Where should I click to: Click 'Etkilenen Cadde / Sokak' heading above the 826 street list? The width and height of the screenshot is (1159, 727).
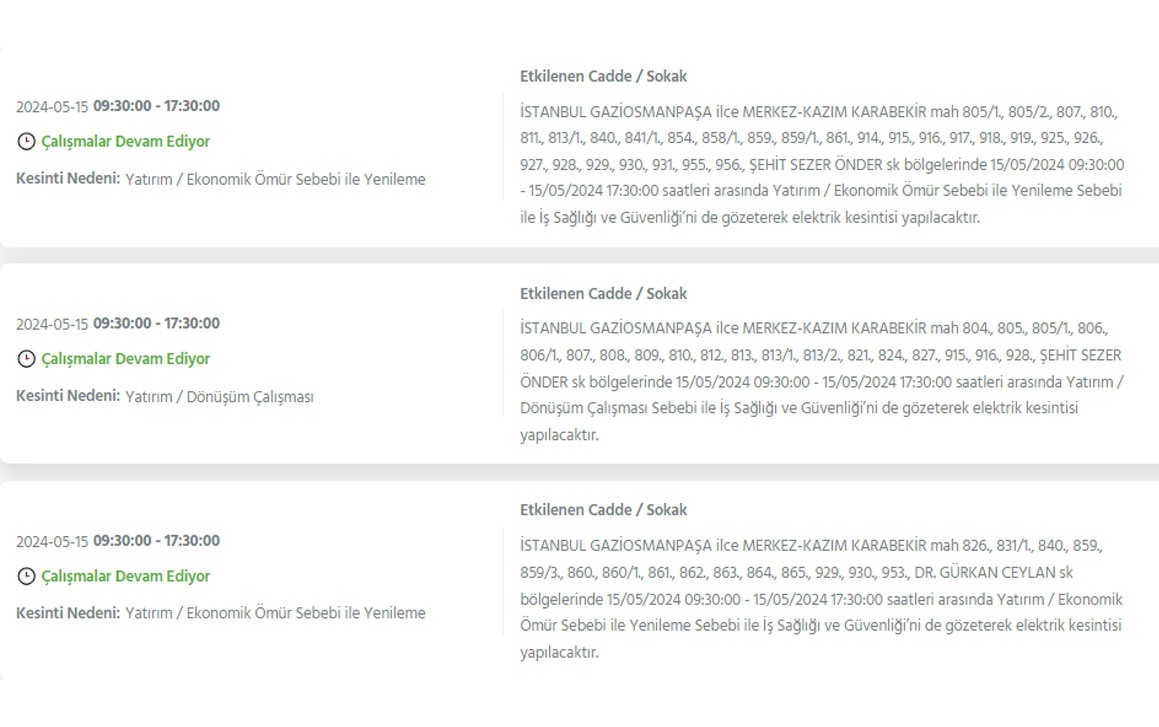point(603,510)
